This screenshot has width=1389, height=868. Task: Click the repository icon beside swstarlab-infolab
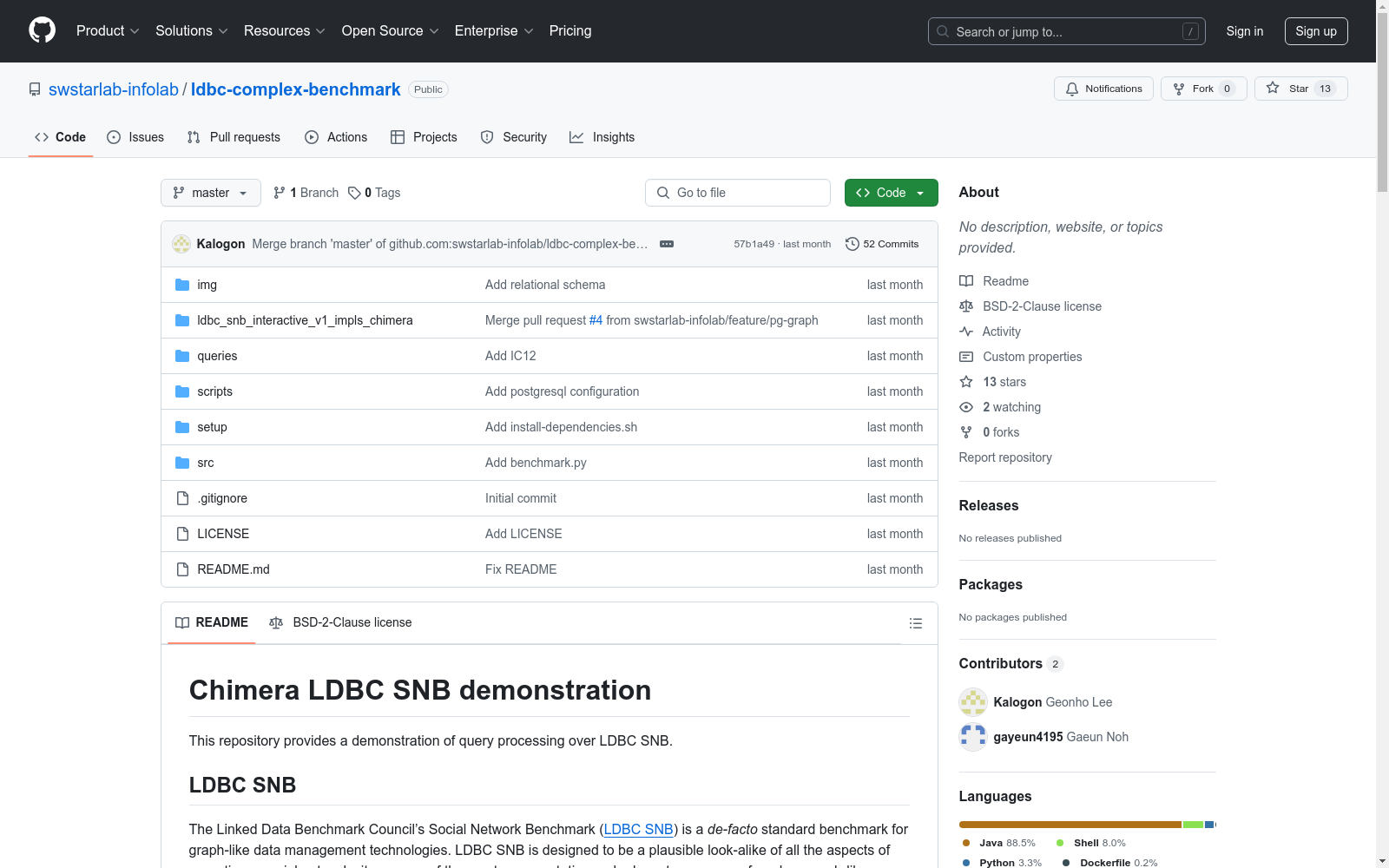point(35,89)
